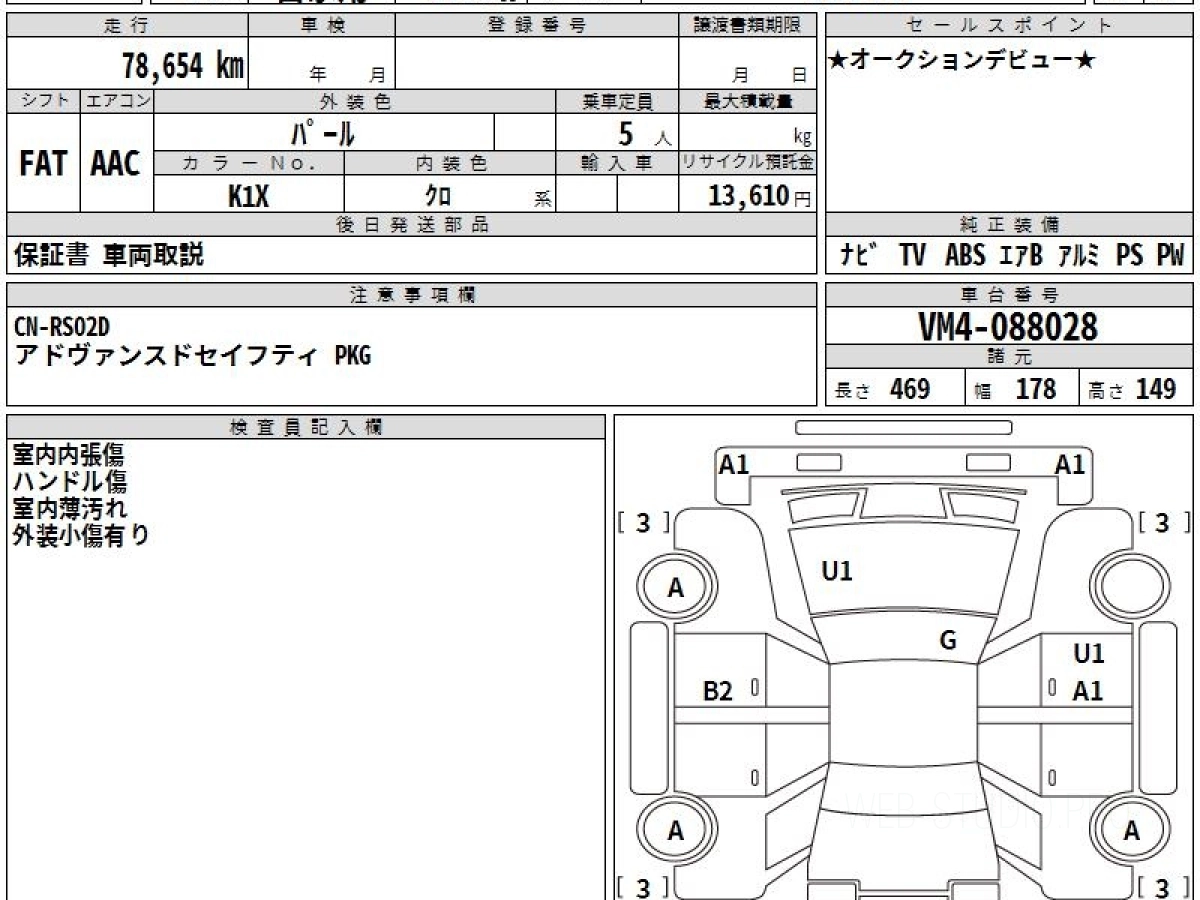Click the 純正装備 header
The width and height of the screenshot is (1200, 900).
click(x=1009, y=225)
